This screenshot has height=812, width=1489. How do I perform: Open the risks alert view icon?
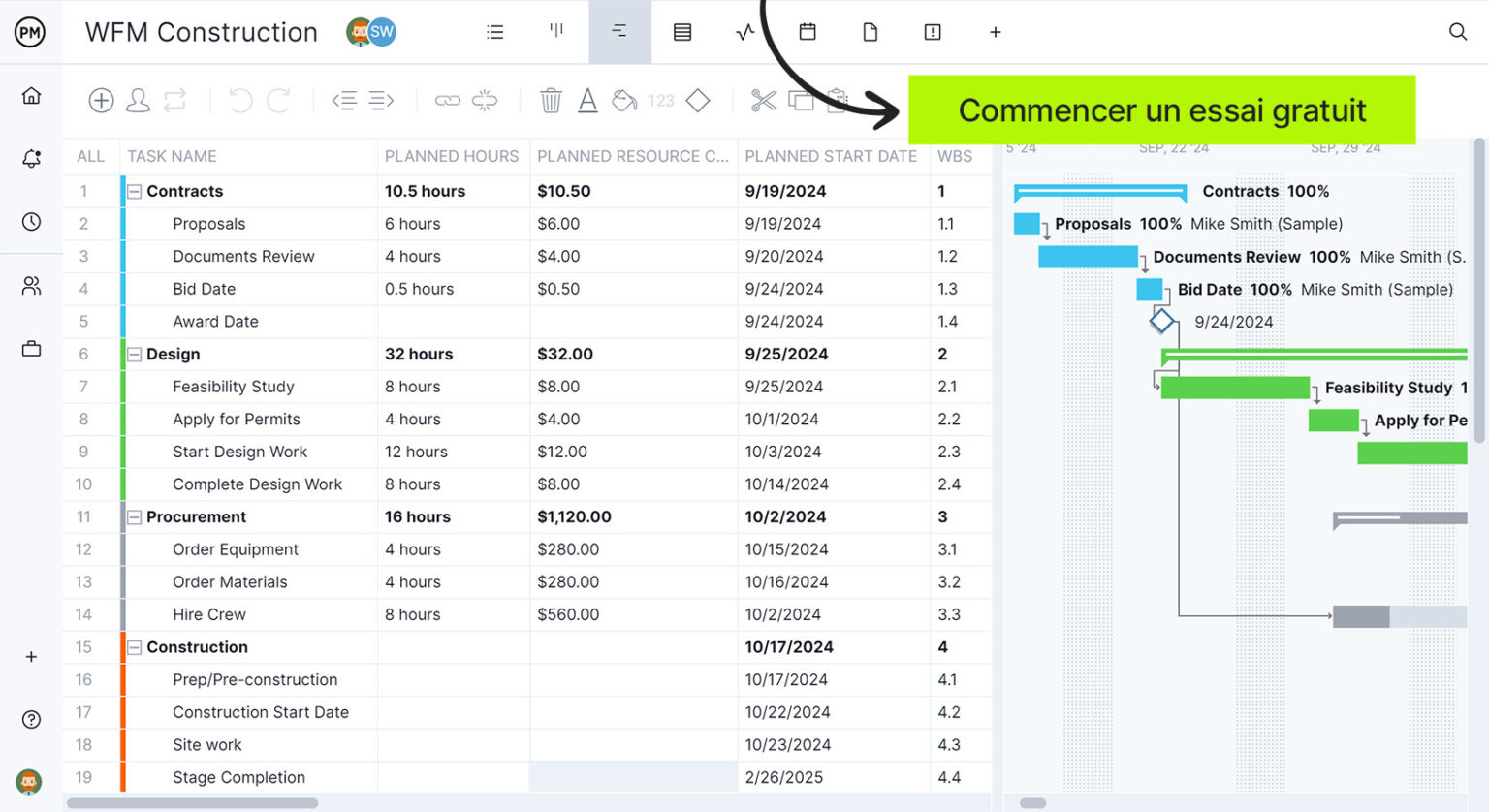tap(933, 32)
